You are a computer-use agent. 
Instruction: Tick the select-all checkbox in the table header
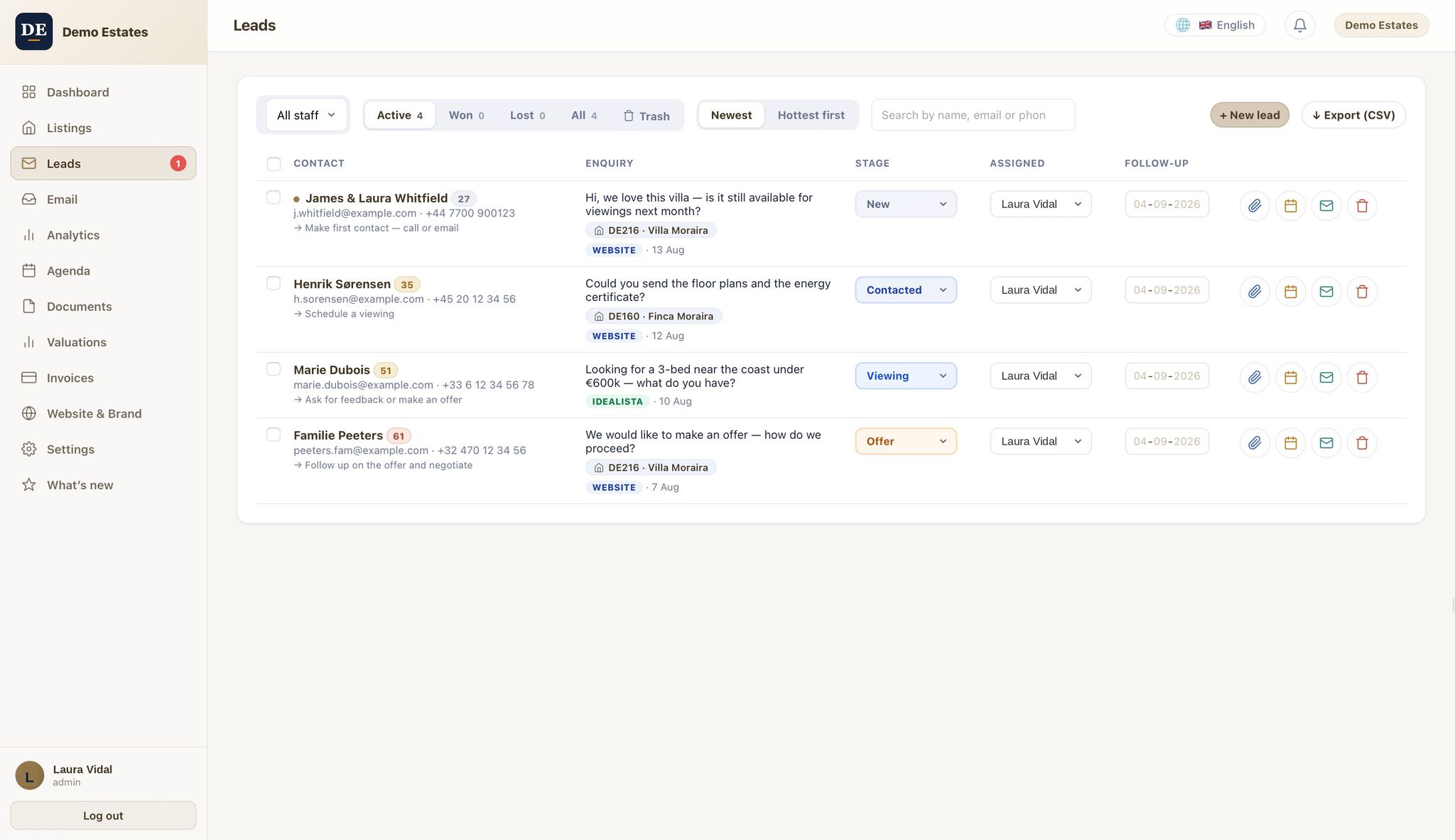pos(274,164)
